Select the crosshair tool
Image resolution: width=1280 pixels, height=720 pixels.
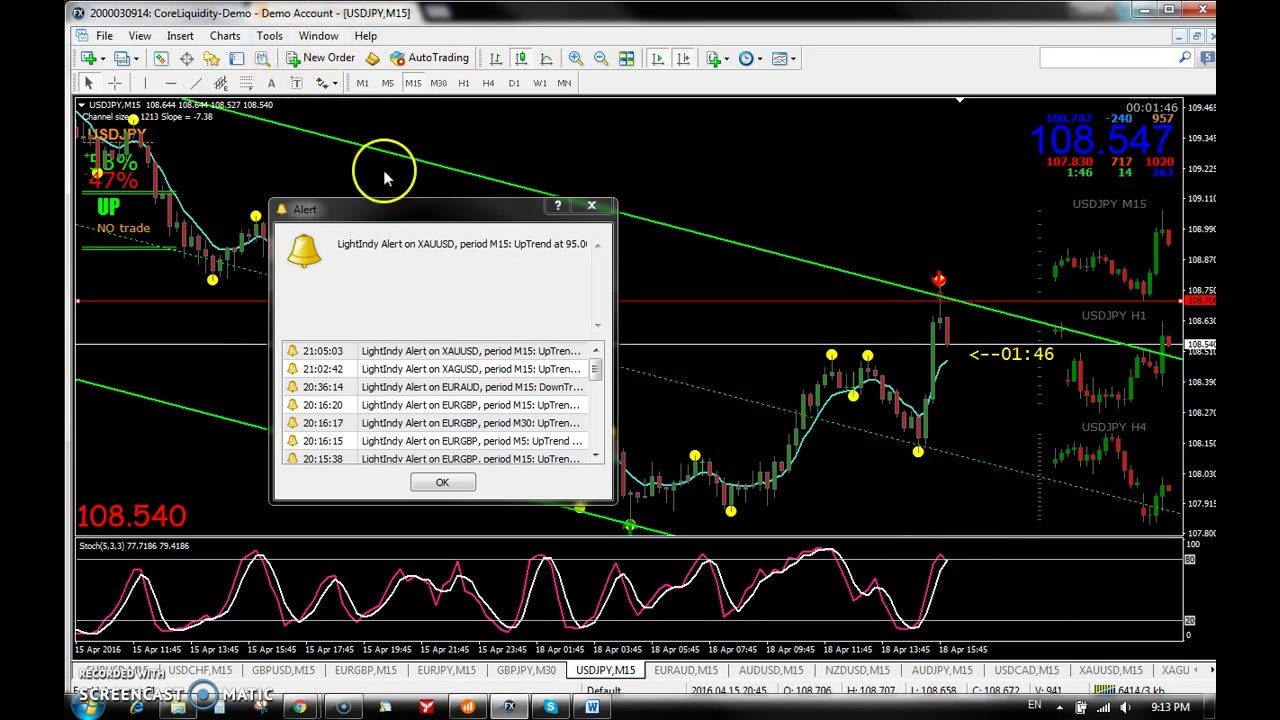click(x=114, y=83)
